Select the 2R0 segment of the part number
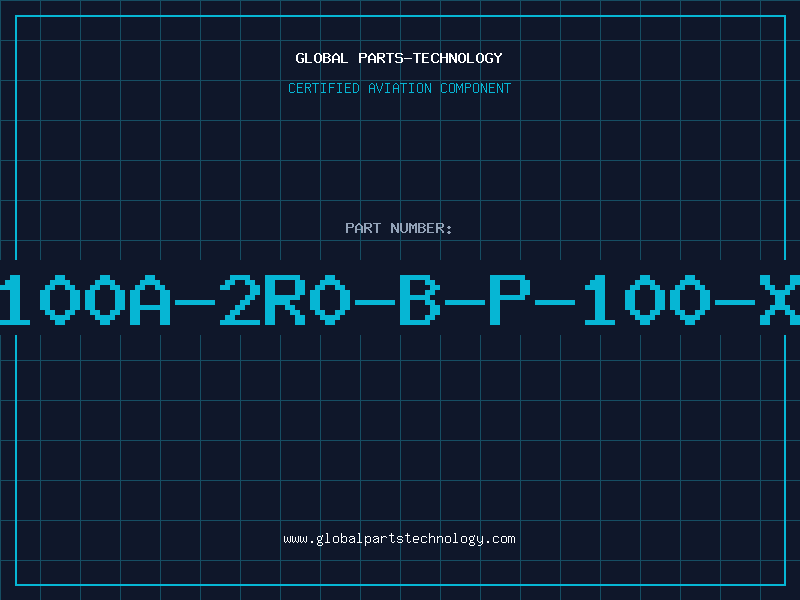This screenshot has width=800, height=600. point(285,300)
